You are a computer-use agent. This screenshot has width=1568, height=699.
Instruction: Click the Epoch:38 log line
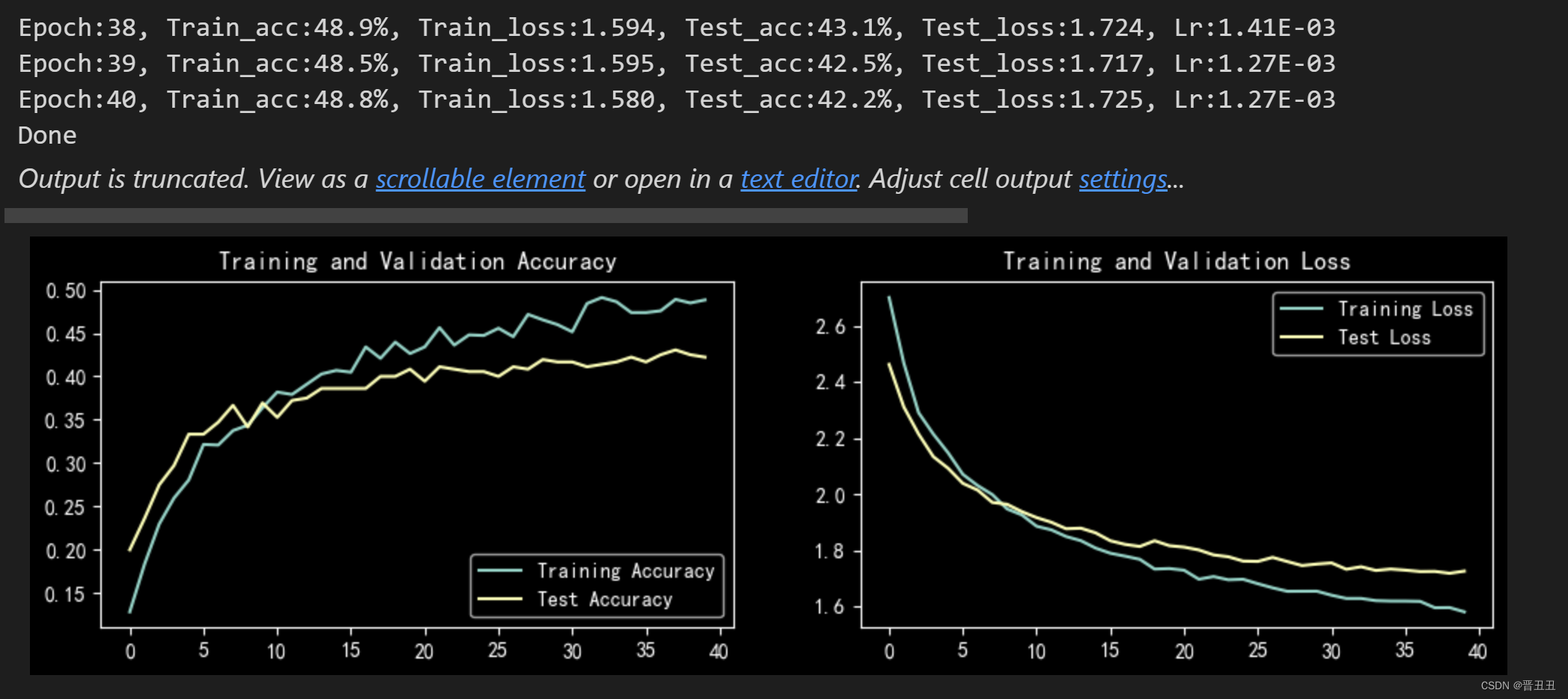click(x=677, y=28)
